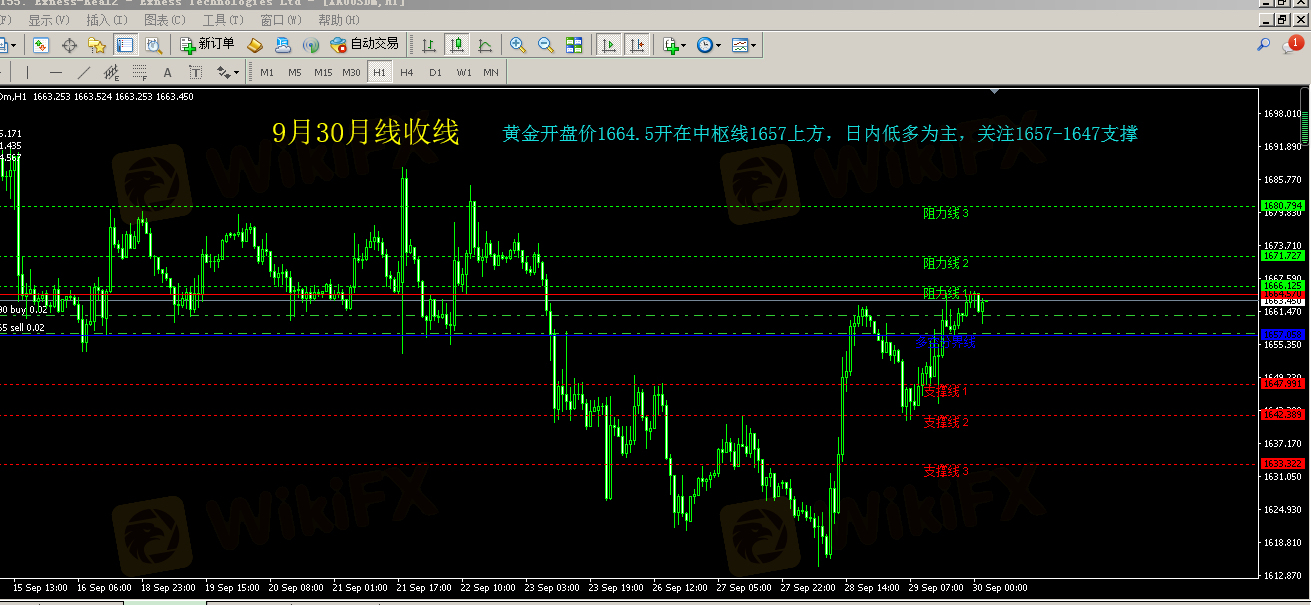Pick the draw text label tool

coord(168,72)
